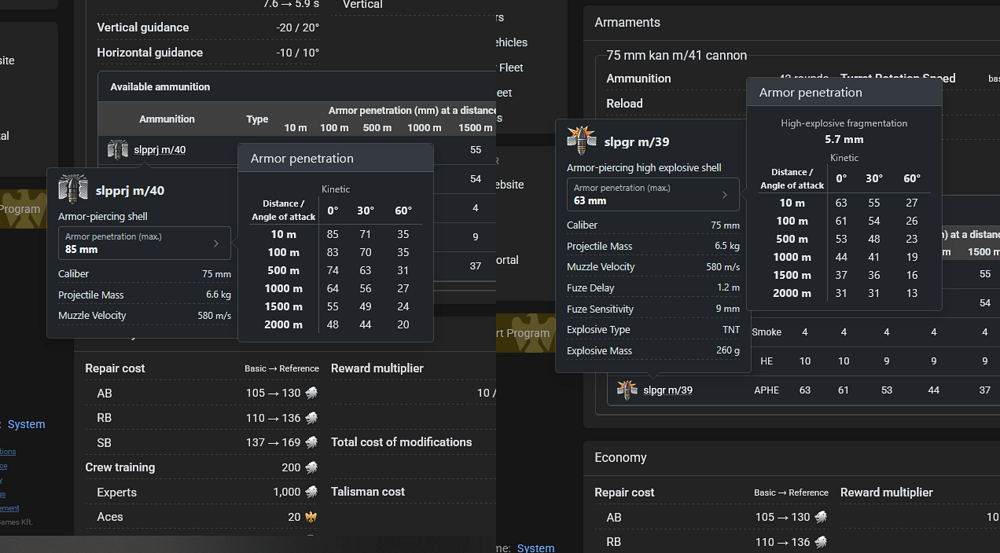Open the blue System link above the footer links
The height and width of the screenshot is (553, 1000).
tap(26, 424)
